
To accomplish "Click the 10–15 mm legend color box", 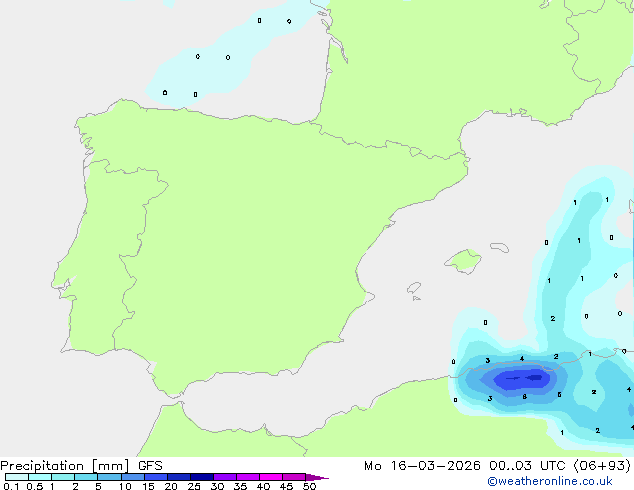I will point(132,477).
